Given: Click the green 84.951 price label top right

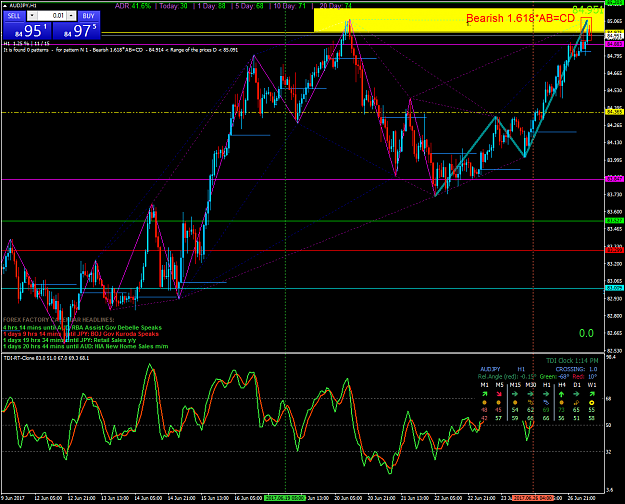Looking at the screenshot, I should [x=588, y=10].
